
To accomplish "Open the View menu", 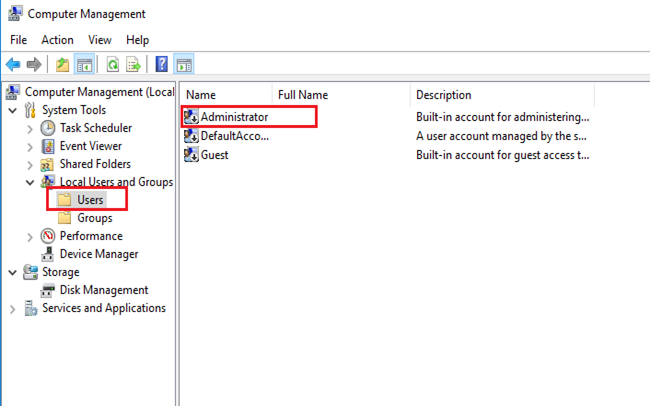I will tap(100, 40).
